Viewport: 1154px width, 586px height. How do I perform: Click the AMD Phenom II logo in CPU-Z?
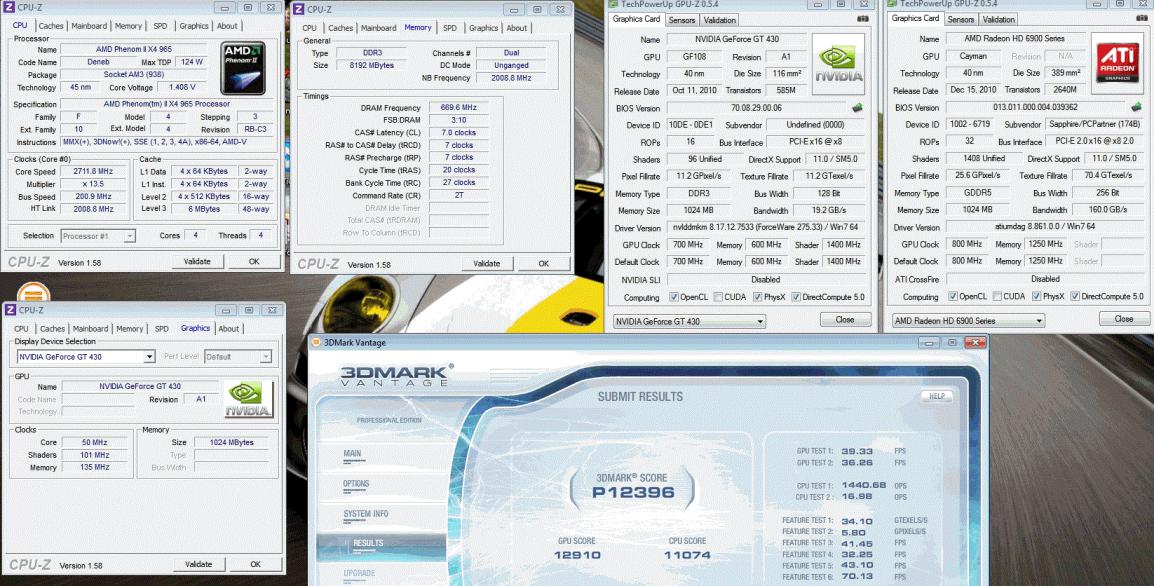click(x=243, y=68)
